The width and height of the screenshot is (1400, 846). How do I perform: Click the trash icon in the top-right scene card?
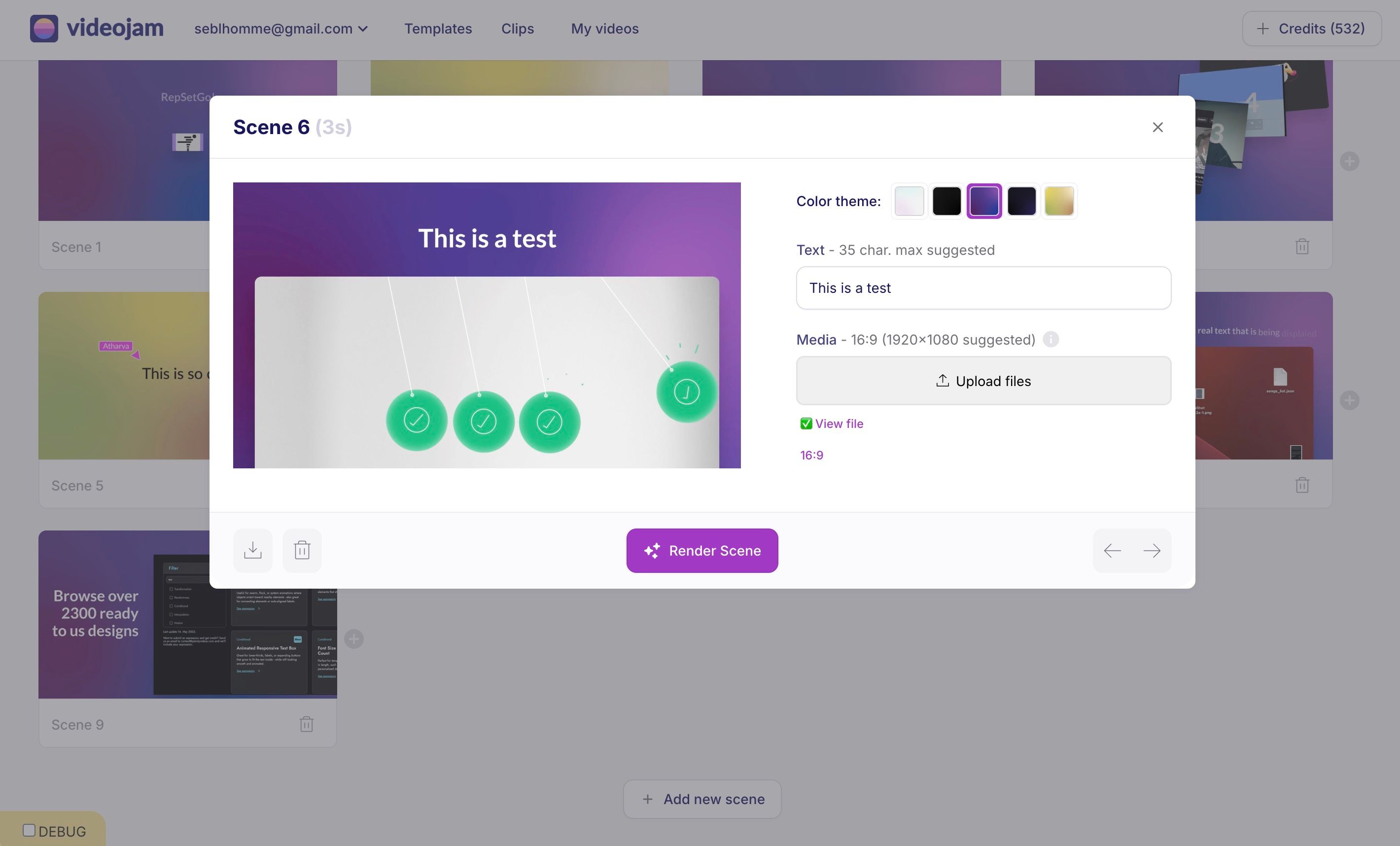1302,247
